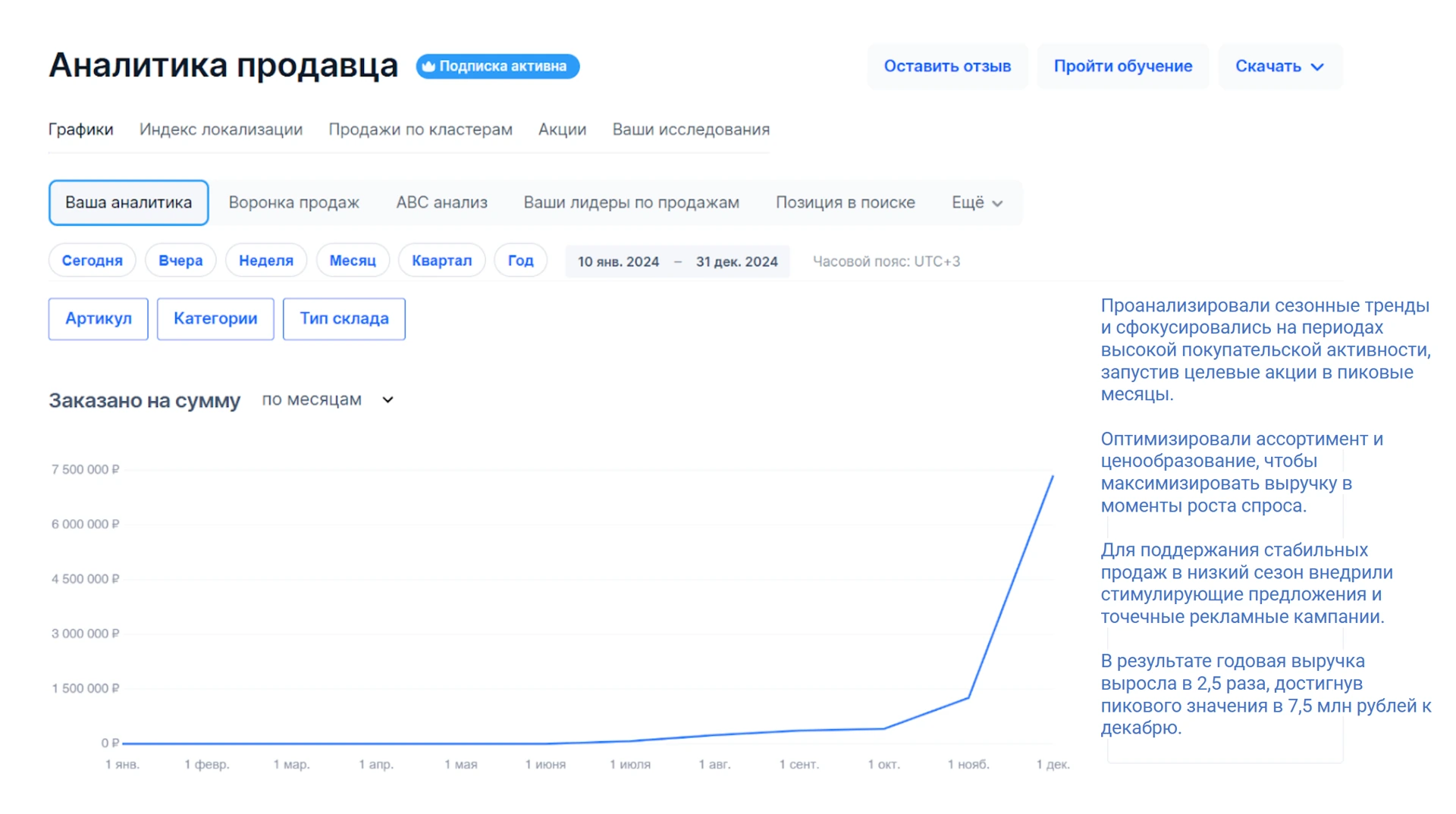
Task: Open the Скачать dropdown
Action: point(1279,67)
